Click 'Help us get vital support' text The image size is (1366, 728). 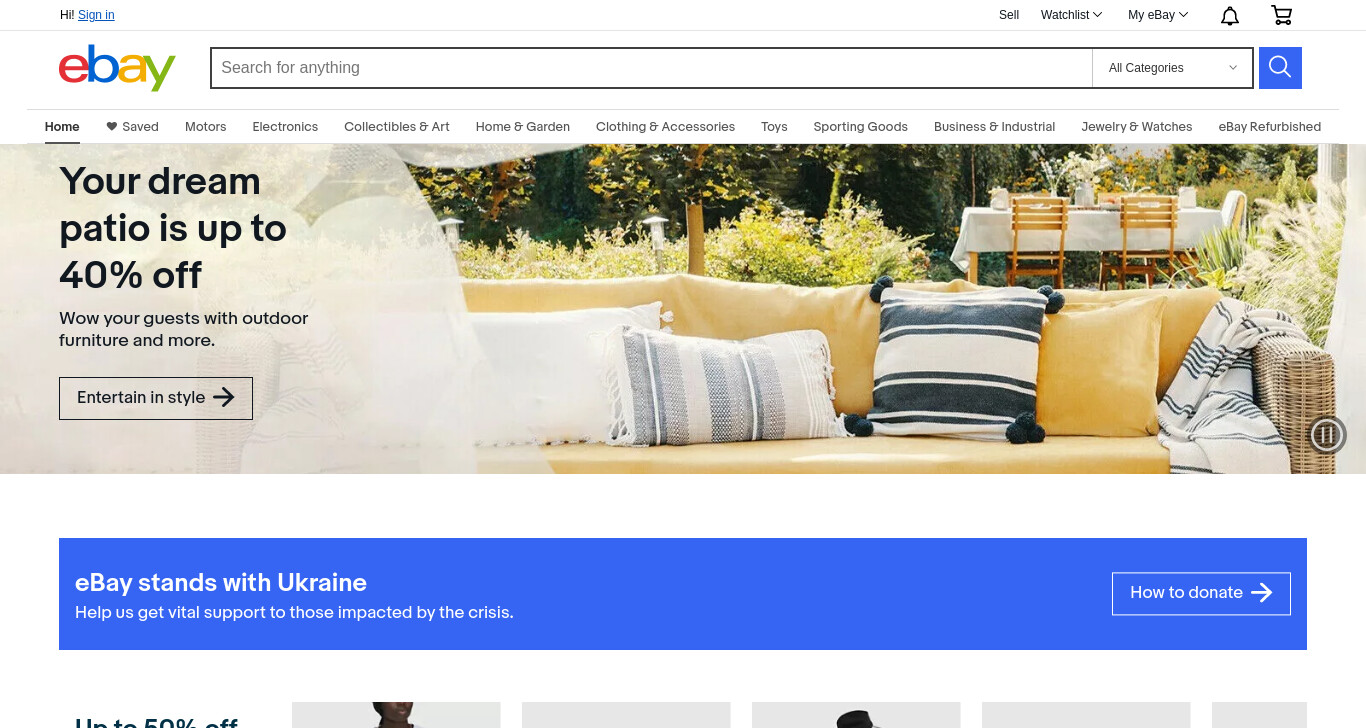click(x=294, y=612)
